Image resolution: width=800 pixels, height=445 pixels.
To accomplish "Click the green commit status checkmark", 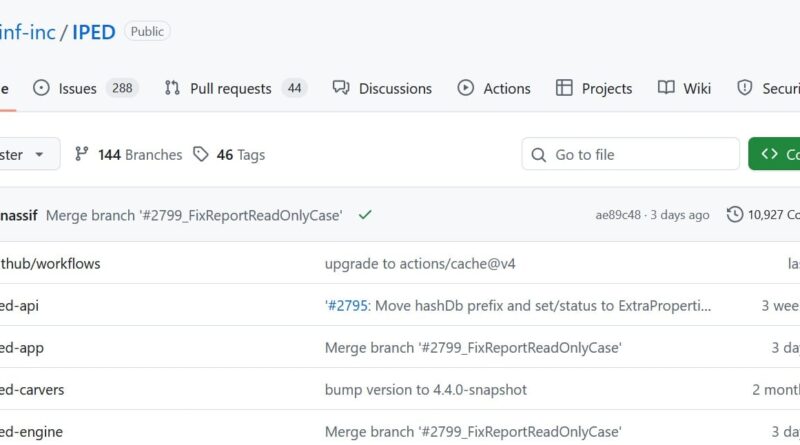I will click(365, 214).
